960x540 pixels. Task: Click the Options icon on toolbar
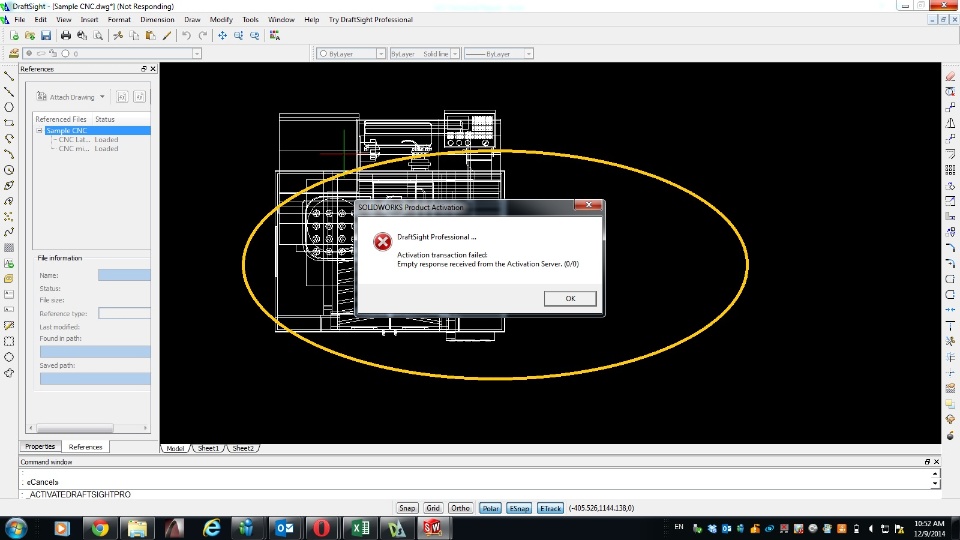[x=275, y=36]
